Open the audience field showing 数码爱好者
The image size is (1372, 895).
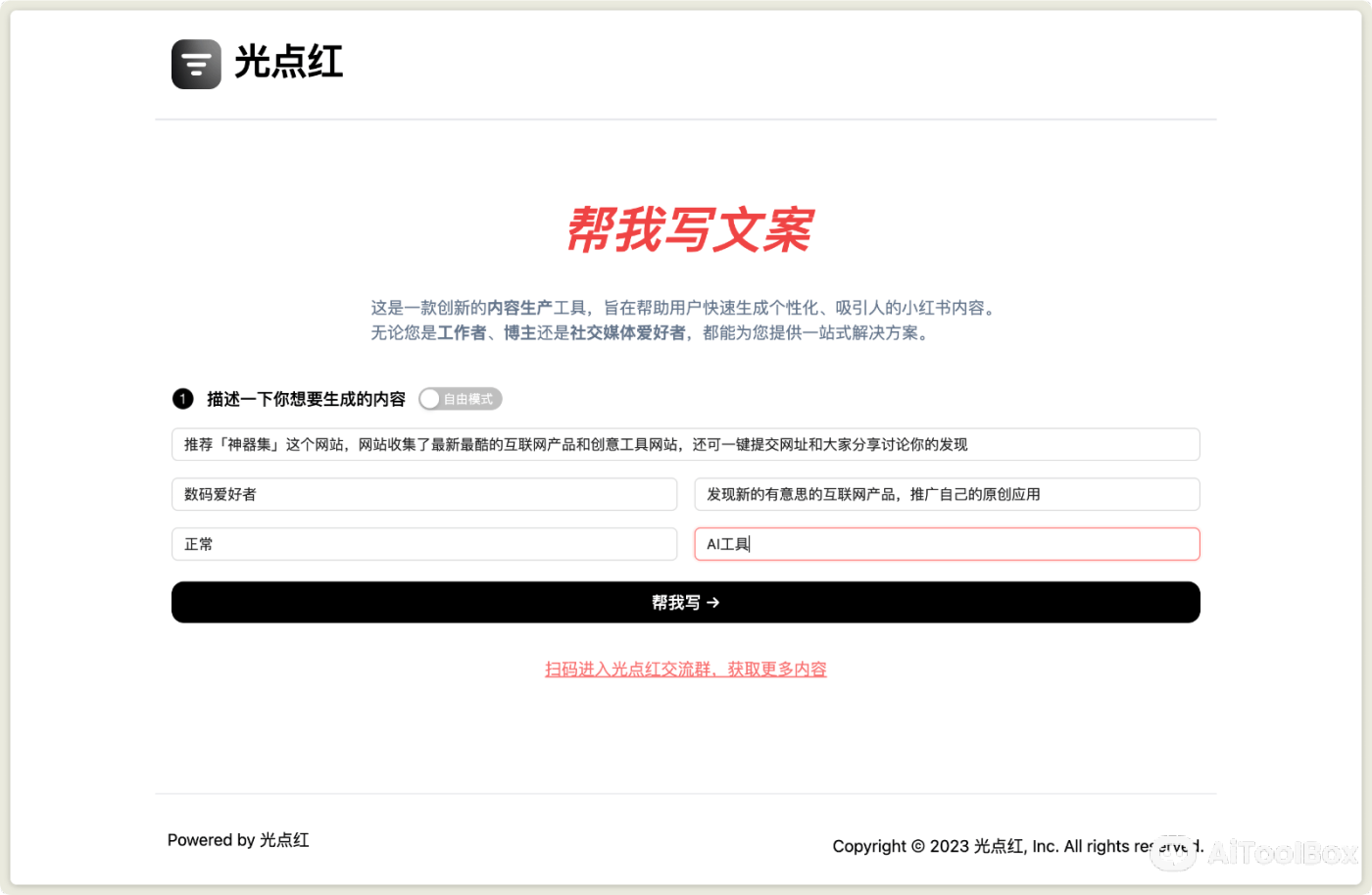tap(424, 494)
